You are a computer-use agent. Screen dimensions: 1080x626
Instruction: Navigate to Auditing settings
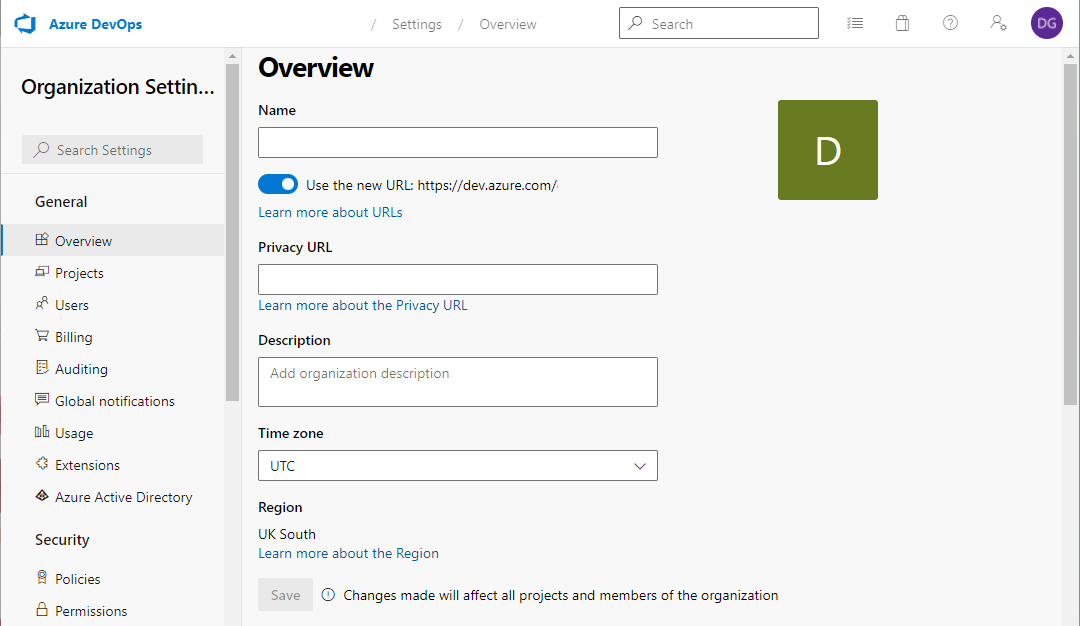113,368
